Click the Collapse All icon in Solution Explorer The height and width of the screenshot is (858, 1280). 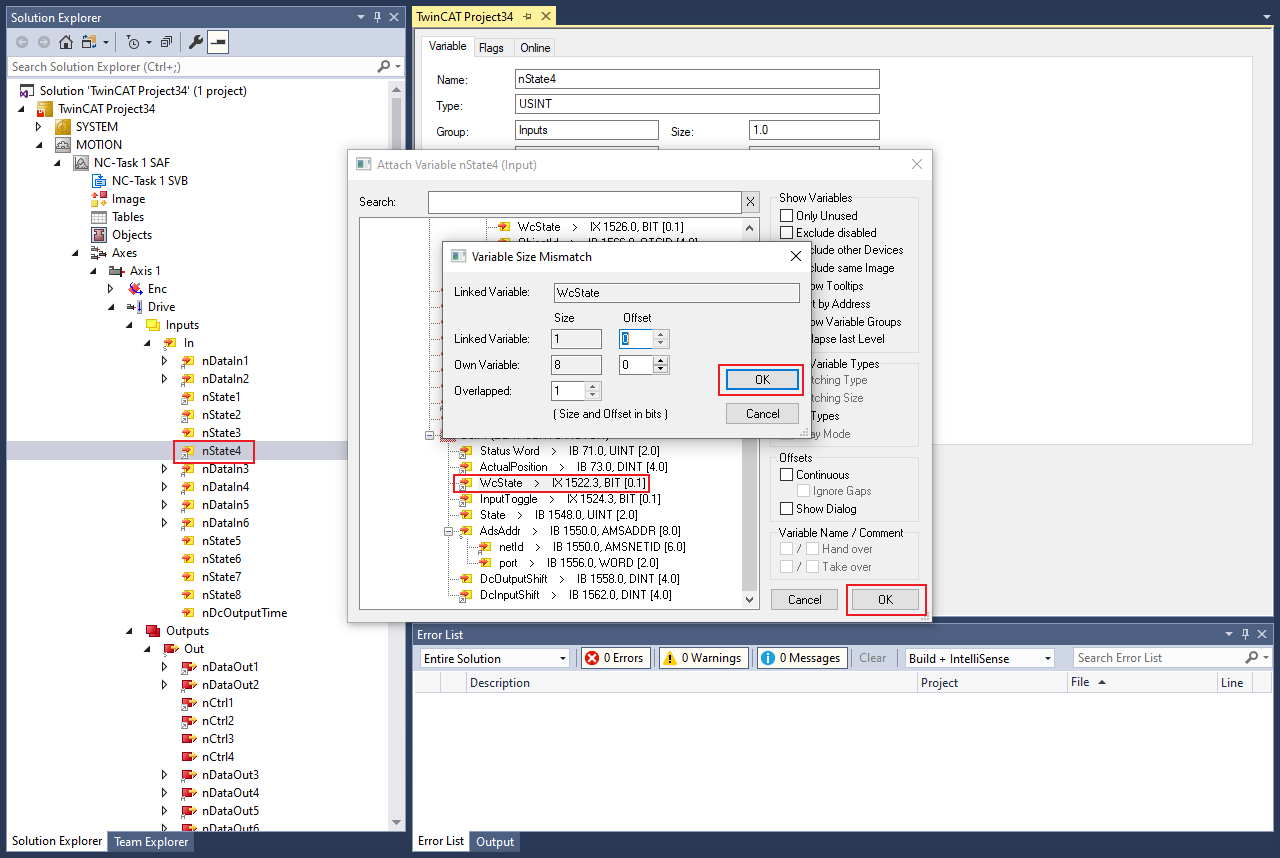[166, 42]
